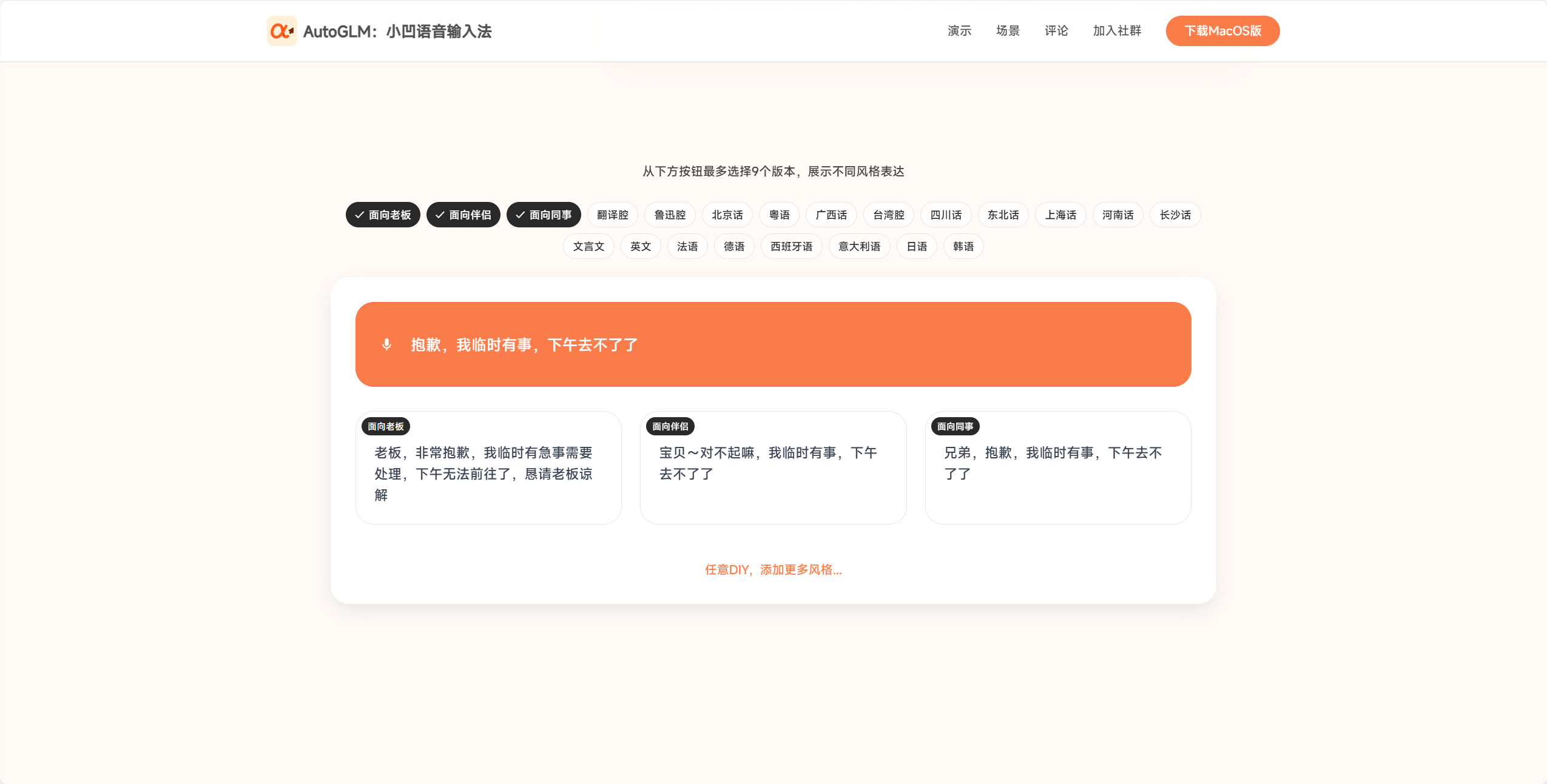Click the 面向伴侣 result card
Viewport: 1547px width, 784px height.
coord(773,467)
